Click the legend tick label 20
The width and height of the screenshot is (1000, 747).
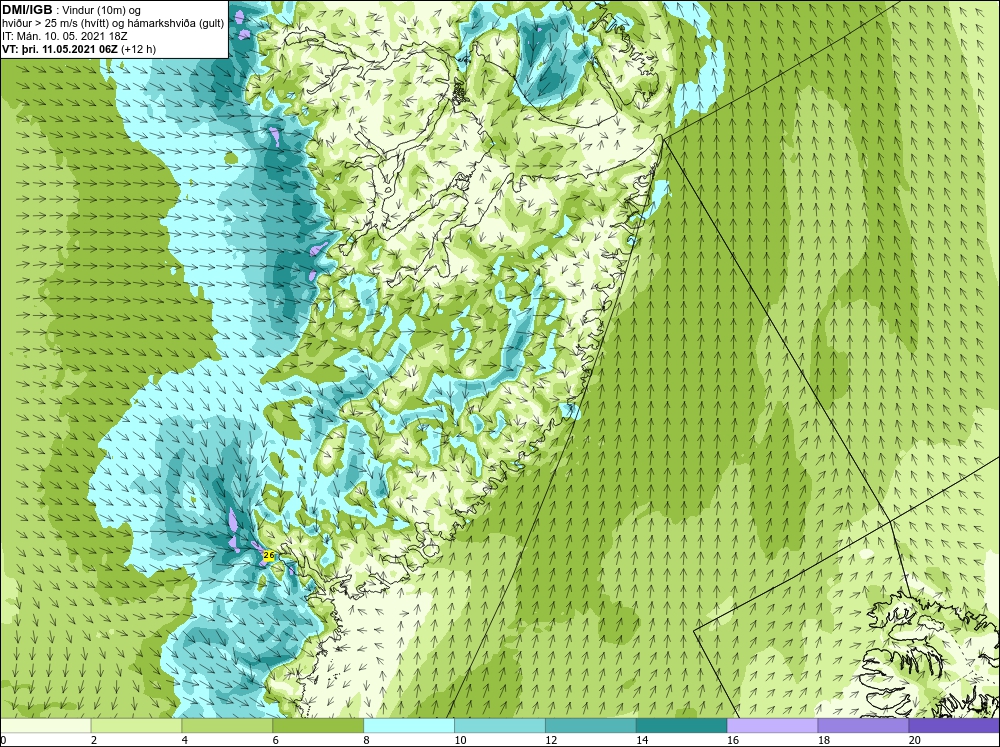point(914,740)
